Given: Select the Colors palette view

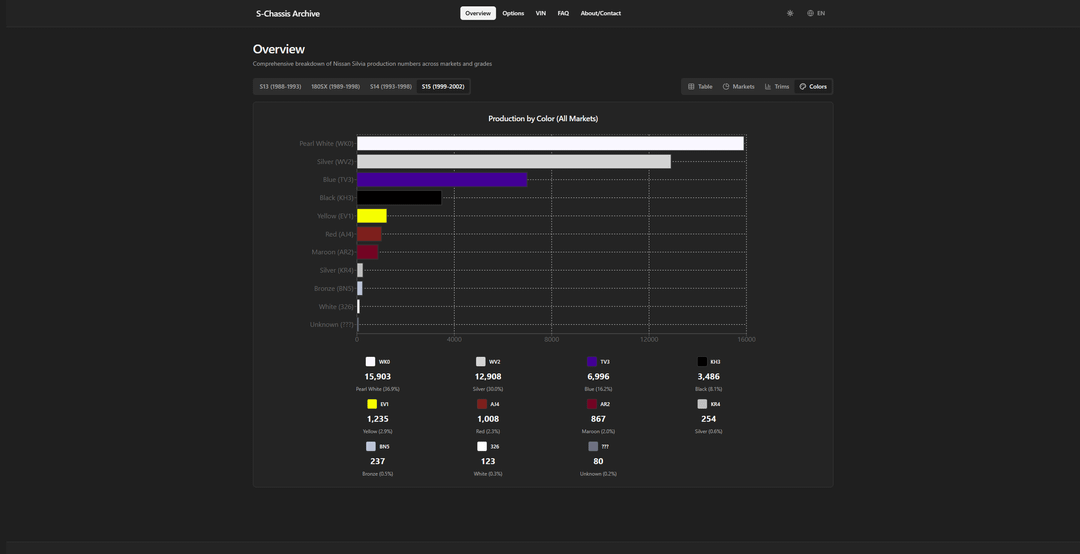Looking at the screenshot, I should (x=813, y=87).
